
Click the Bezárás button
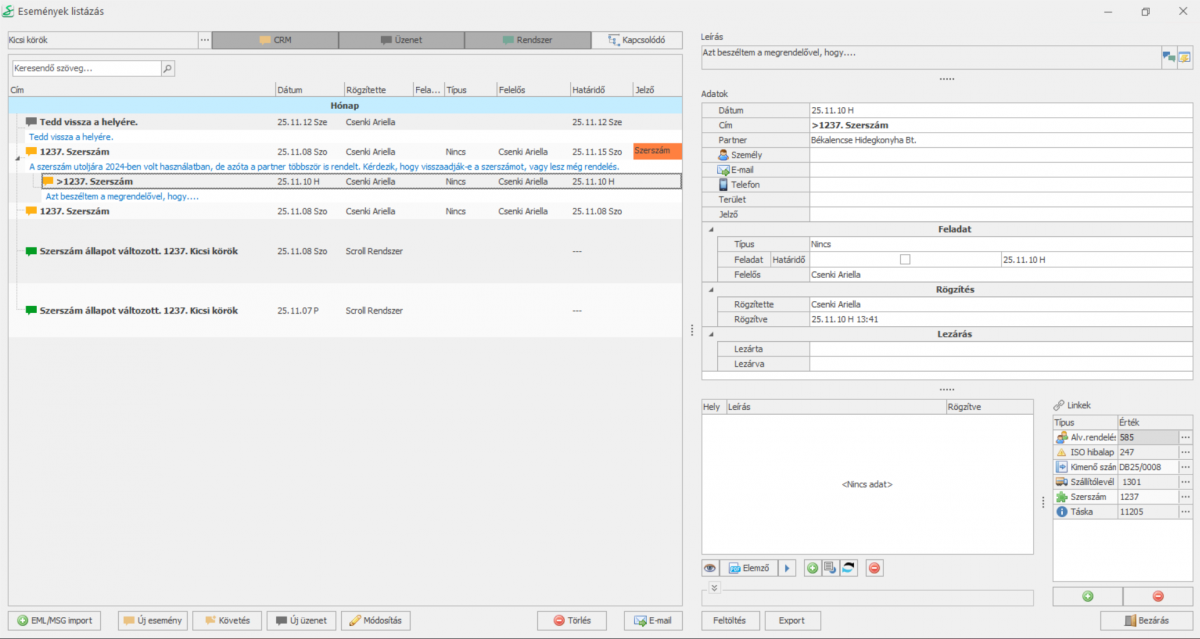tap(1146, 620)
